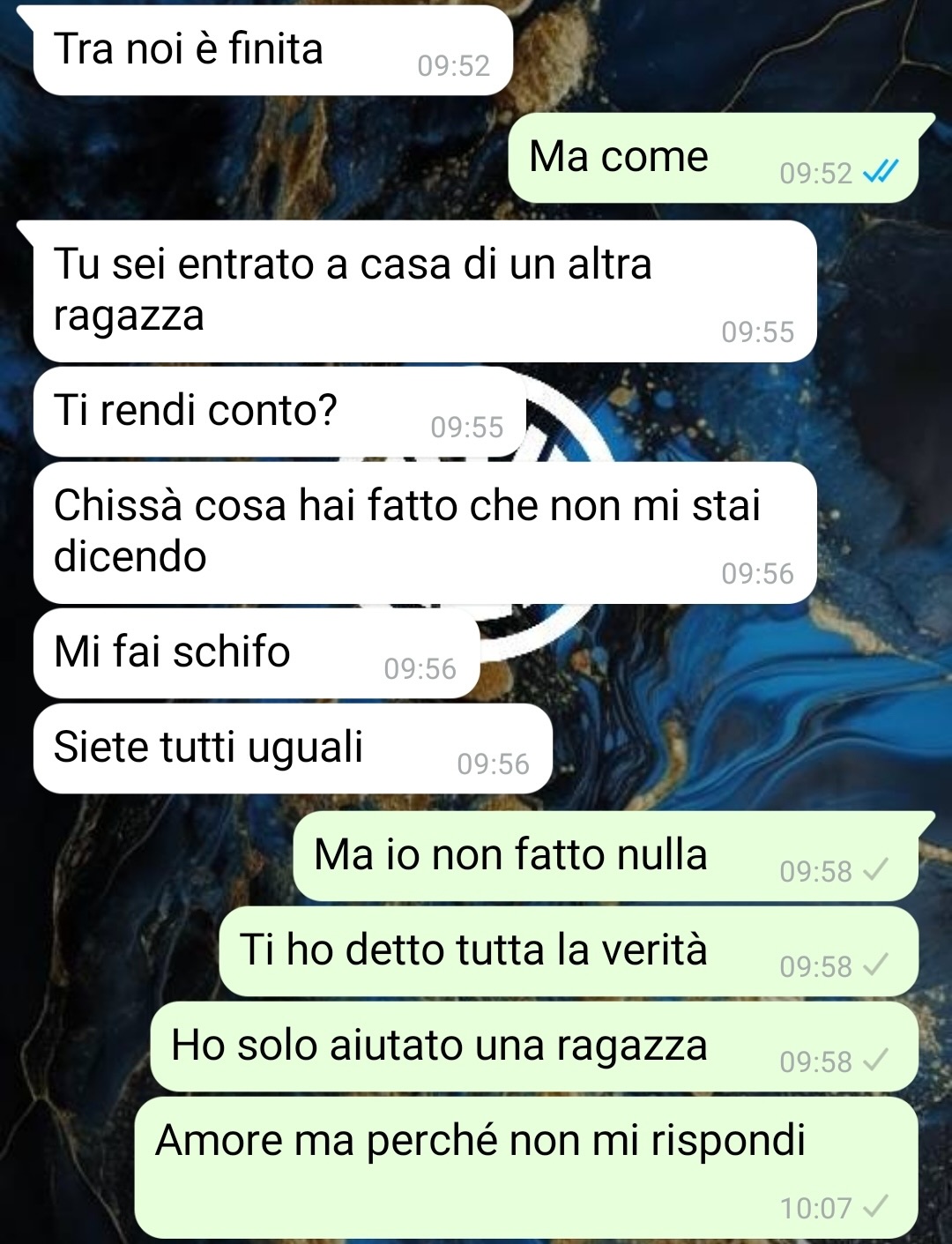
Task: Select the 'Tra noi è finita' message
Action: click(272, 50)
